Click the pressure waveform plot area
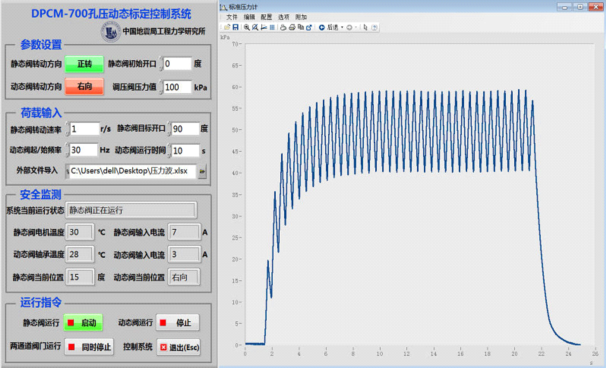Image resolution: width=606 pixels, height=368 pixels. click(x=419, y=194)
